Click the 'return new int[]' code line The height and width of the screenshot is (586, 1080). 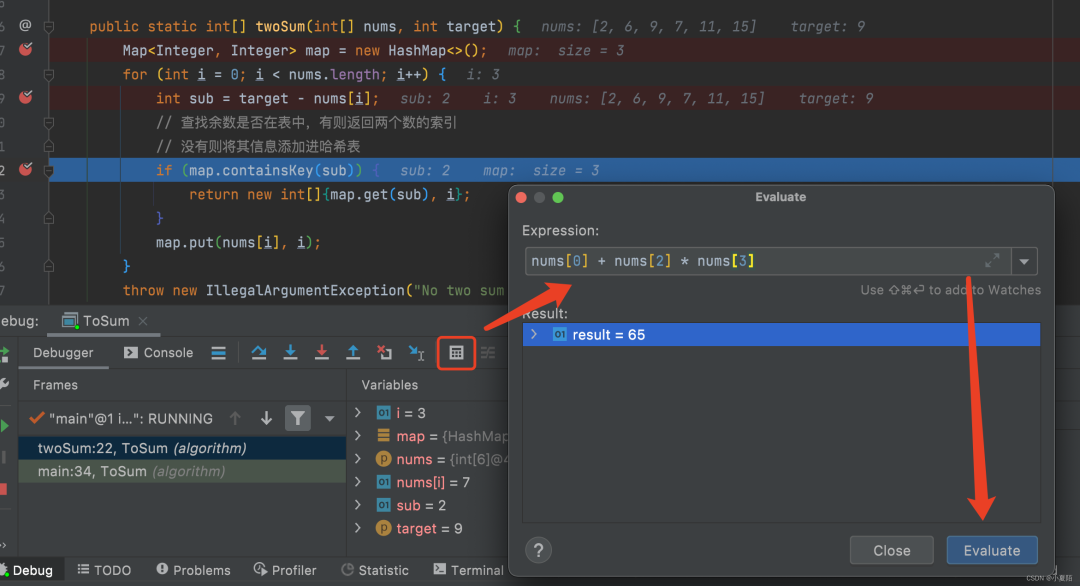pos(329,194)
